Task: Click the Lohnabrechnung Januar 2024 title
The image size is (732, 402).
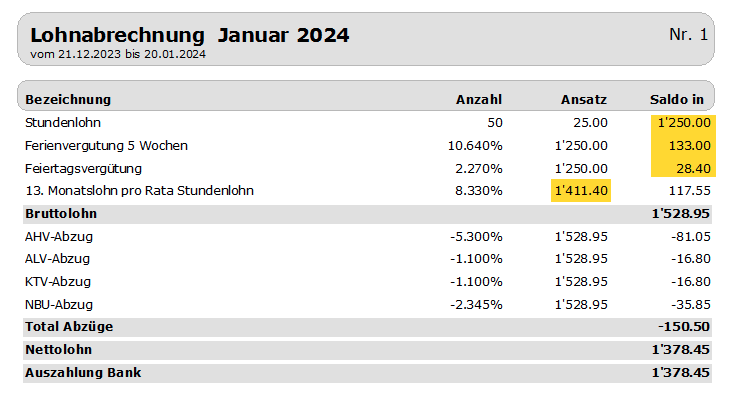Action: (190, 35)
